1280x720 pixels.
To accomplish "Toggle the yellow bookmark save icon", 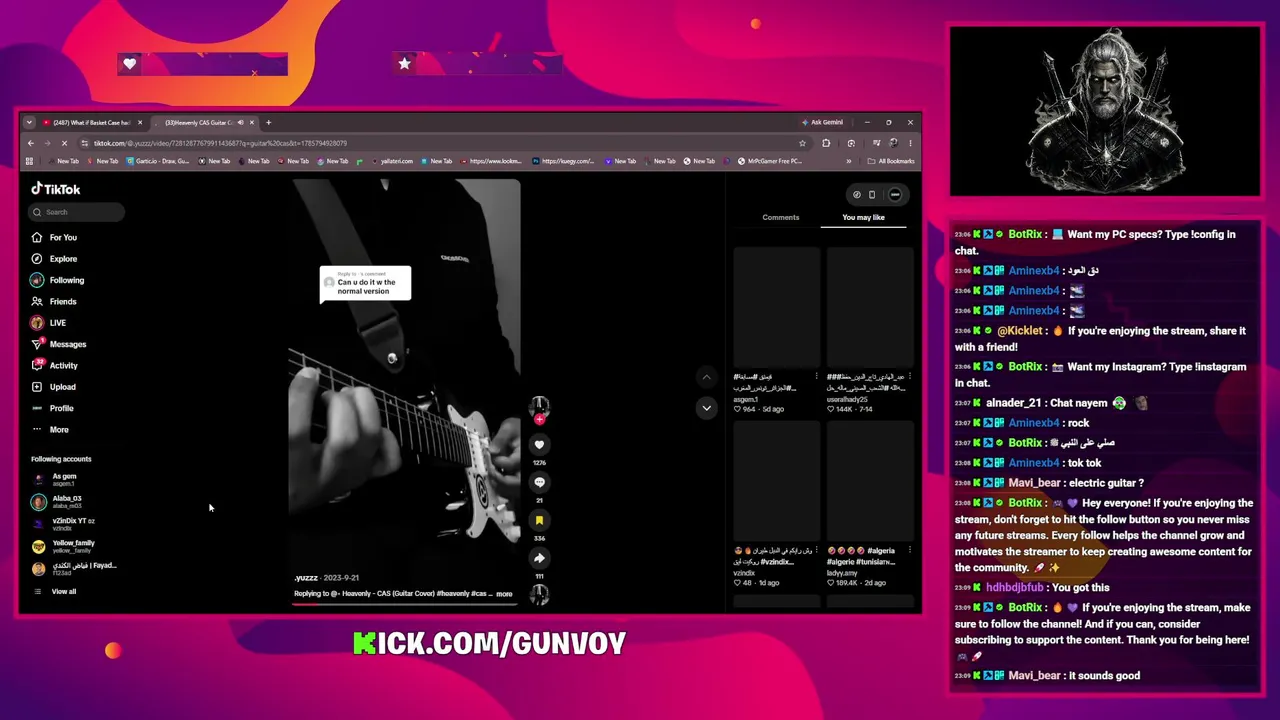I will (x=539, y=521).
